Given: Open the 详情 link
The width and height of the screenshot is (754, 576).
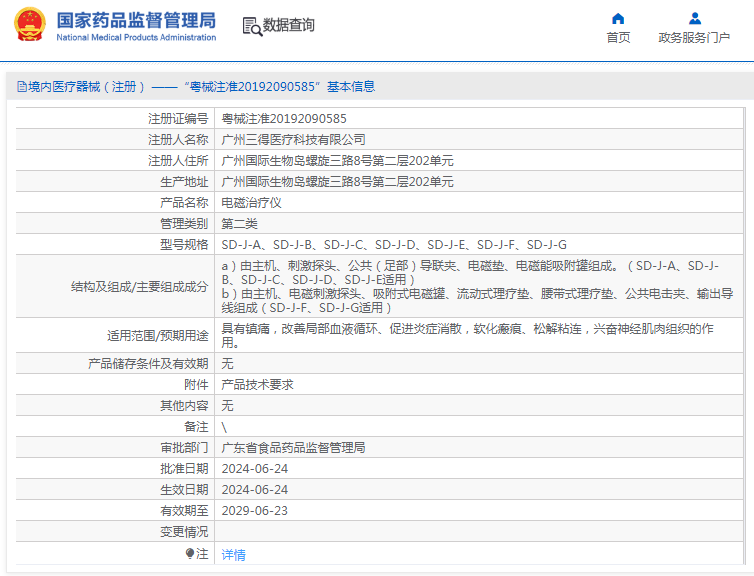Looking at the screenshot, I should coord(233,554).
